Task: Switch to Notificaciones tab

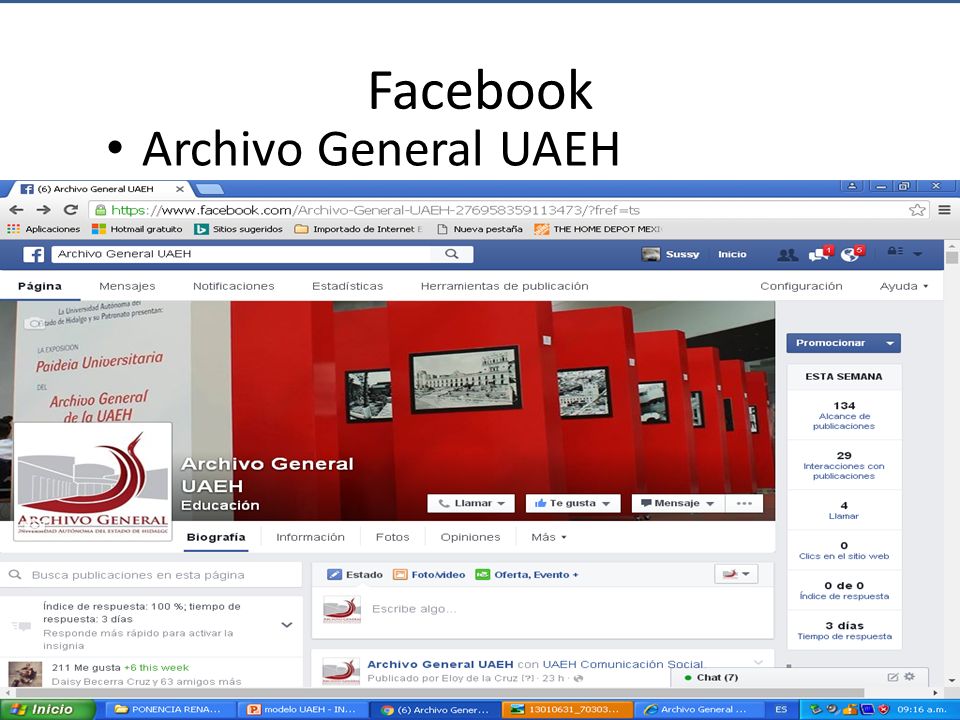Action: pyautogui.click(x=234, y=286)
